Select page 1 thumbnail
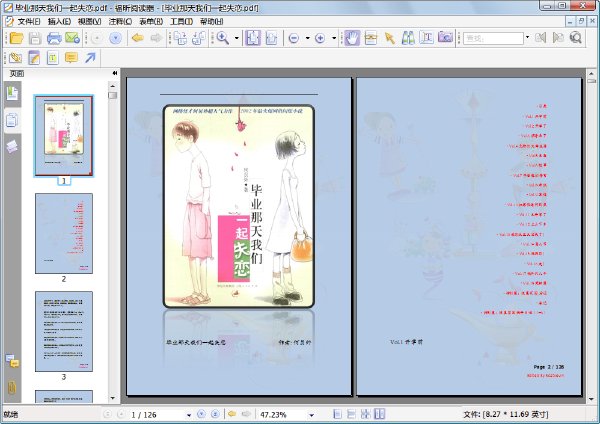Screen dimensions: 600x424 (x=64, y=136)
